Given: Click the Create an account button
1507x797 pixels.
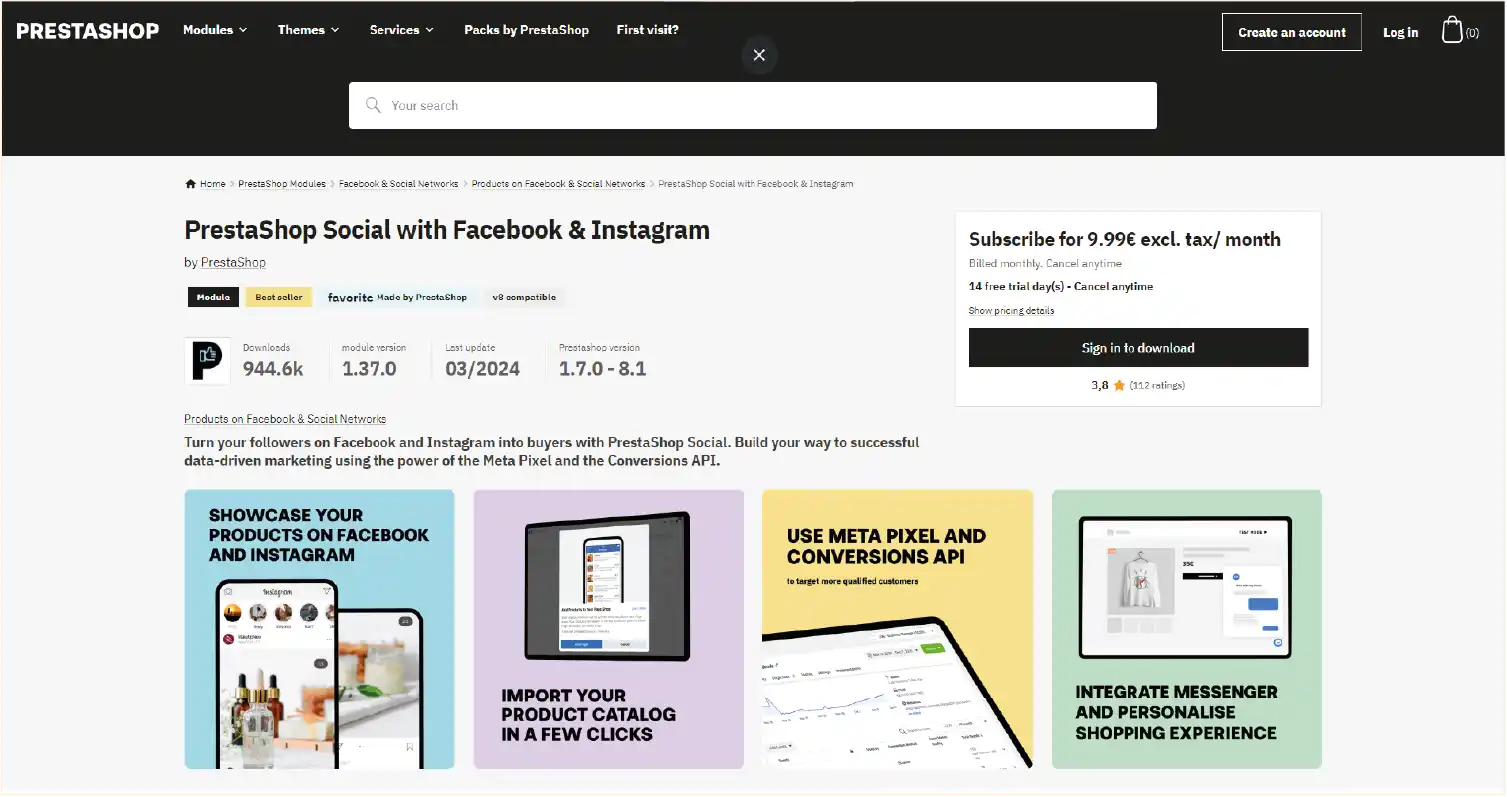Looking at the screenshot, I should [1291, 31].
